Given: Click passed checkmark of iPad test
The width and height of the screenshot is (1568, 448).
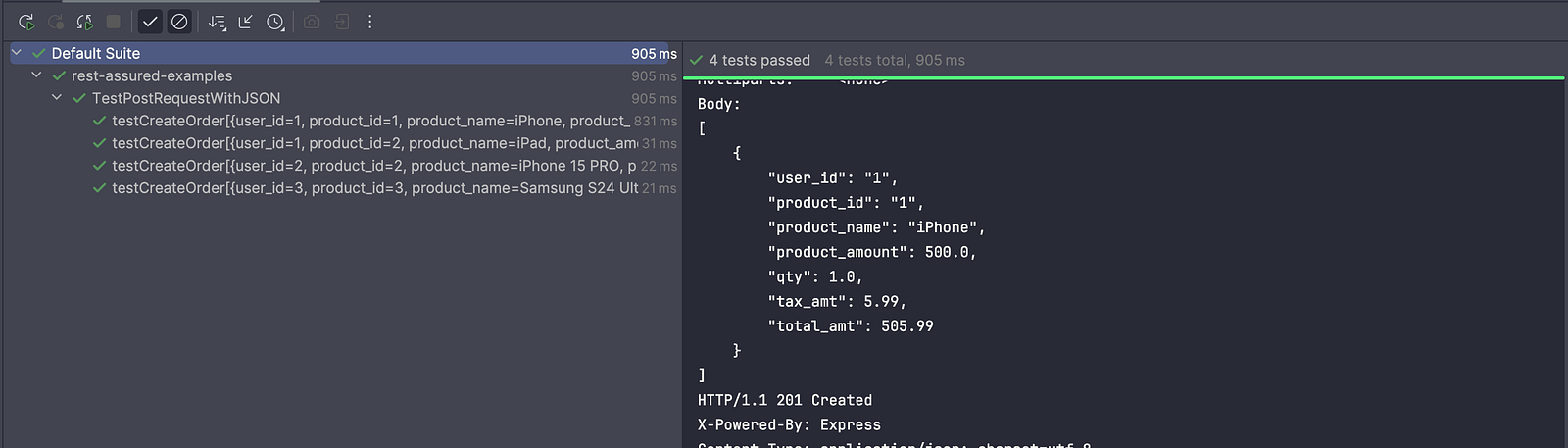Looking at the screenshot, I should pos(99,143).
